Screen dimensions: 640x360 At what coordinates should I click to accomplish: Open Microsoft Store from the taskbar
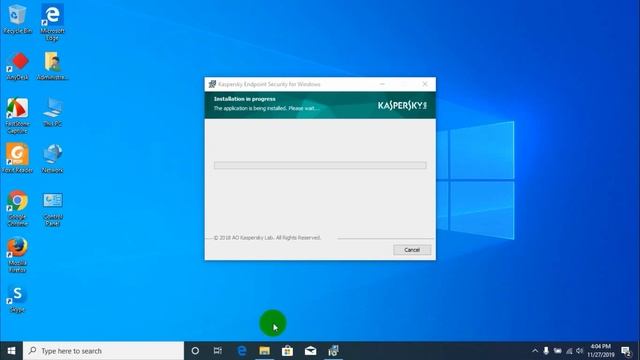coord(287,351)
